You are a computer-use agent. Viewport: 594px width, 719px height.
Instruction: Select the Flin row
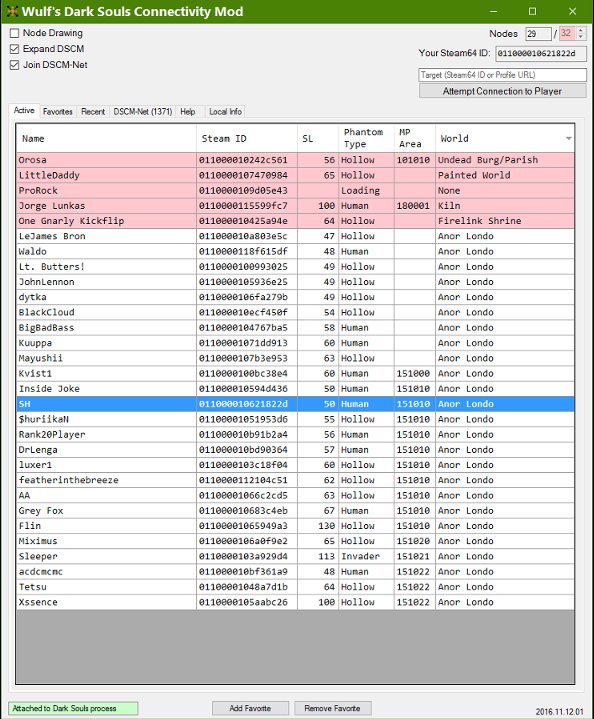[x=295, y=525]
